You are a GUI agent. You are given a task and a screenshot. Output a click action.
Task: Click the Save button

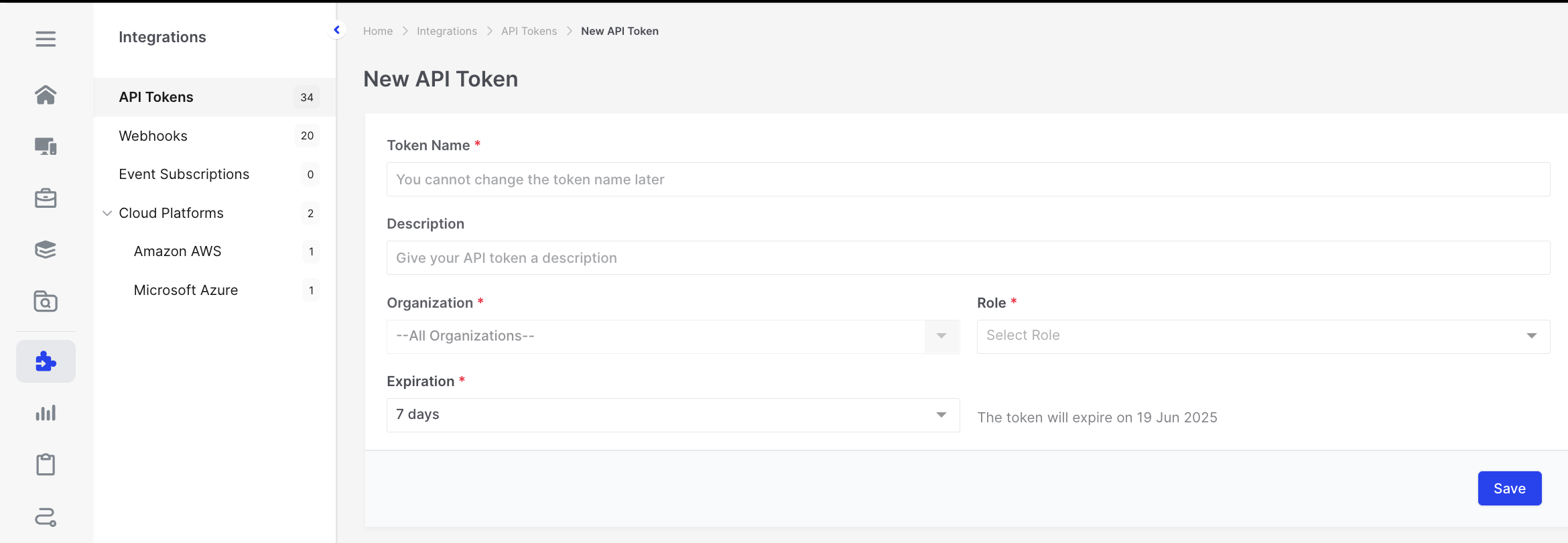[x=1509, y=489]
